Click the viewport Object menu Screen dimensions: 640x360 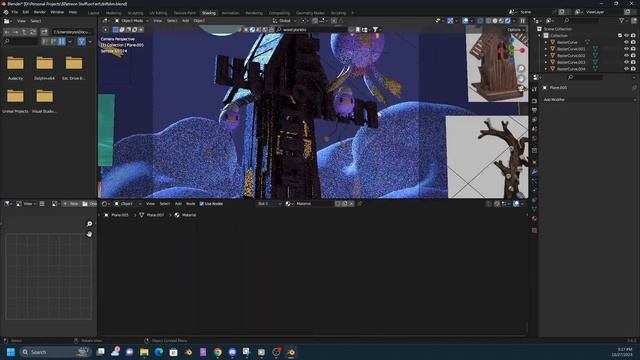199,20
